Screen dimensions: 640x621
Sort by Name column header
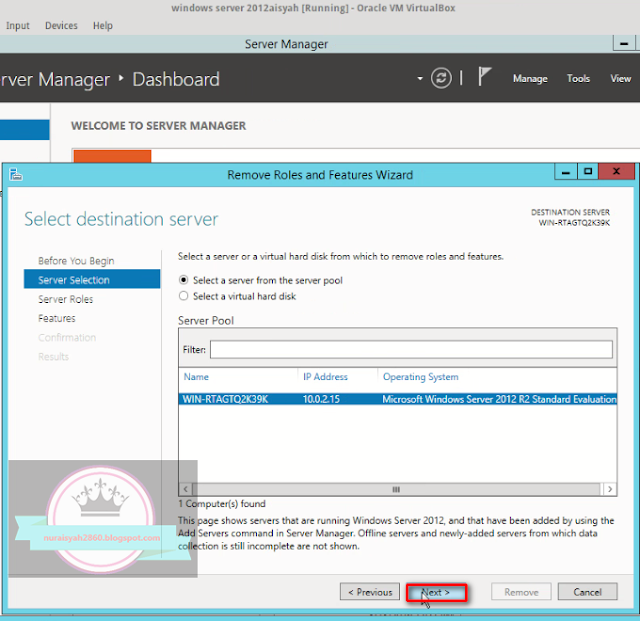[196, 377]
